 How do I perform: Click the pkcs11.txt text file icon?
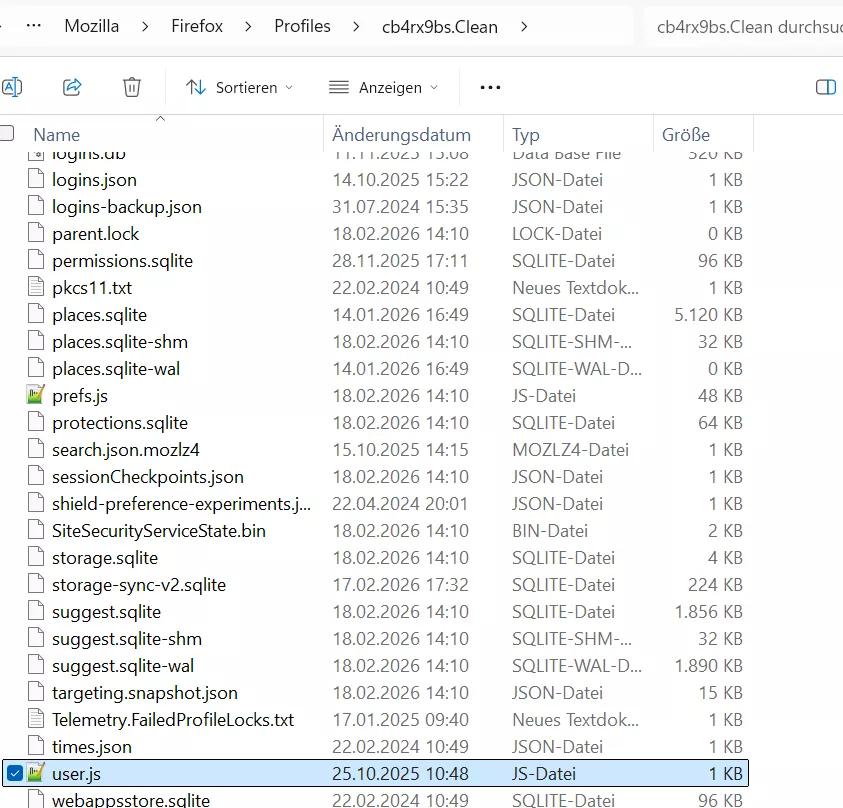click(x=35, y=286)
